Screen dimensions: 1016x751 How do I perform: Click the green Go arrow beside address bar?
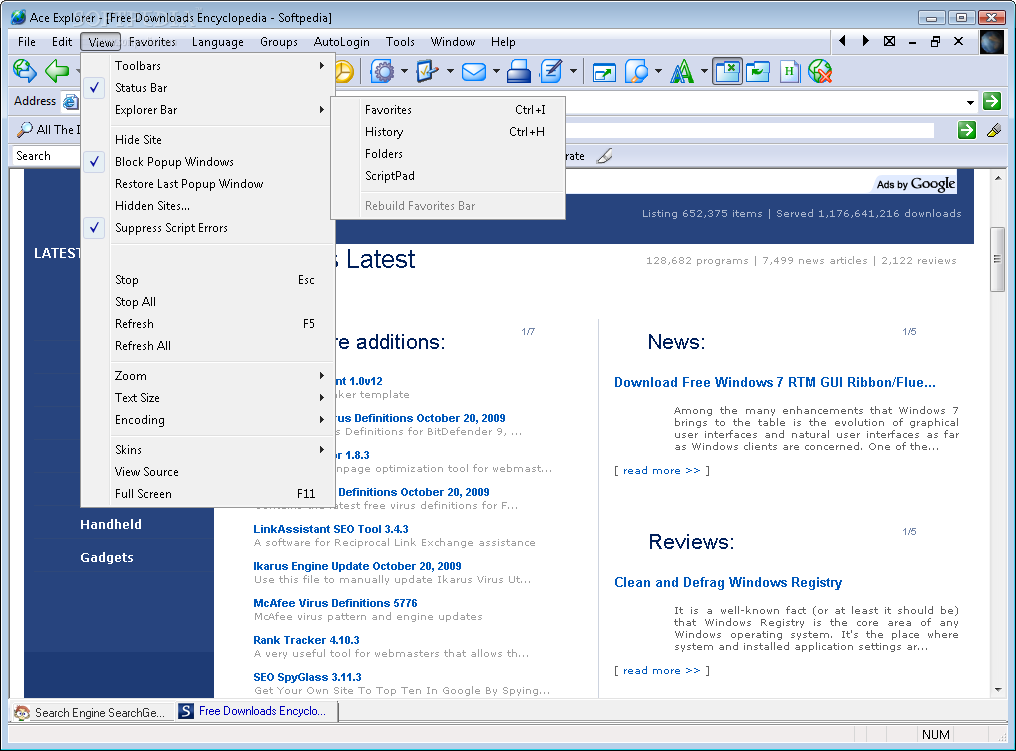click(x=991, y=101)
